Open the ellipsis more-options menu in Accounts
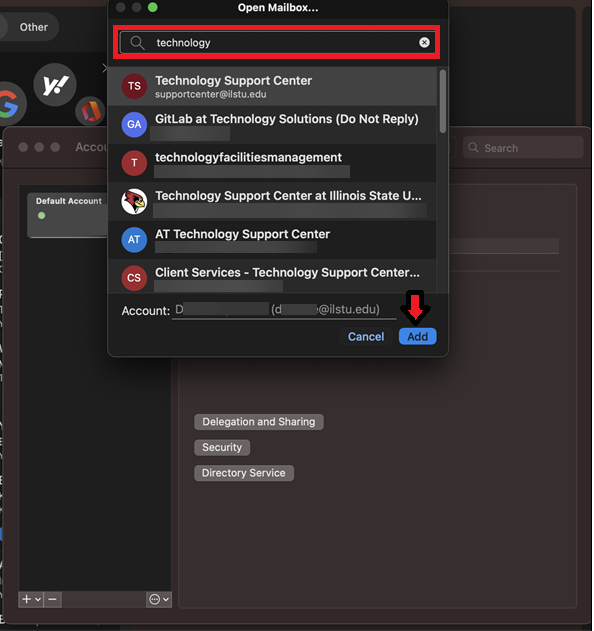 coord(159,599)
